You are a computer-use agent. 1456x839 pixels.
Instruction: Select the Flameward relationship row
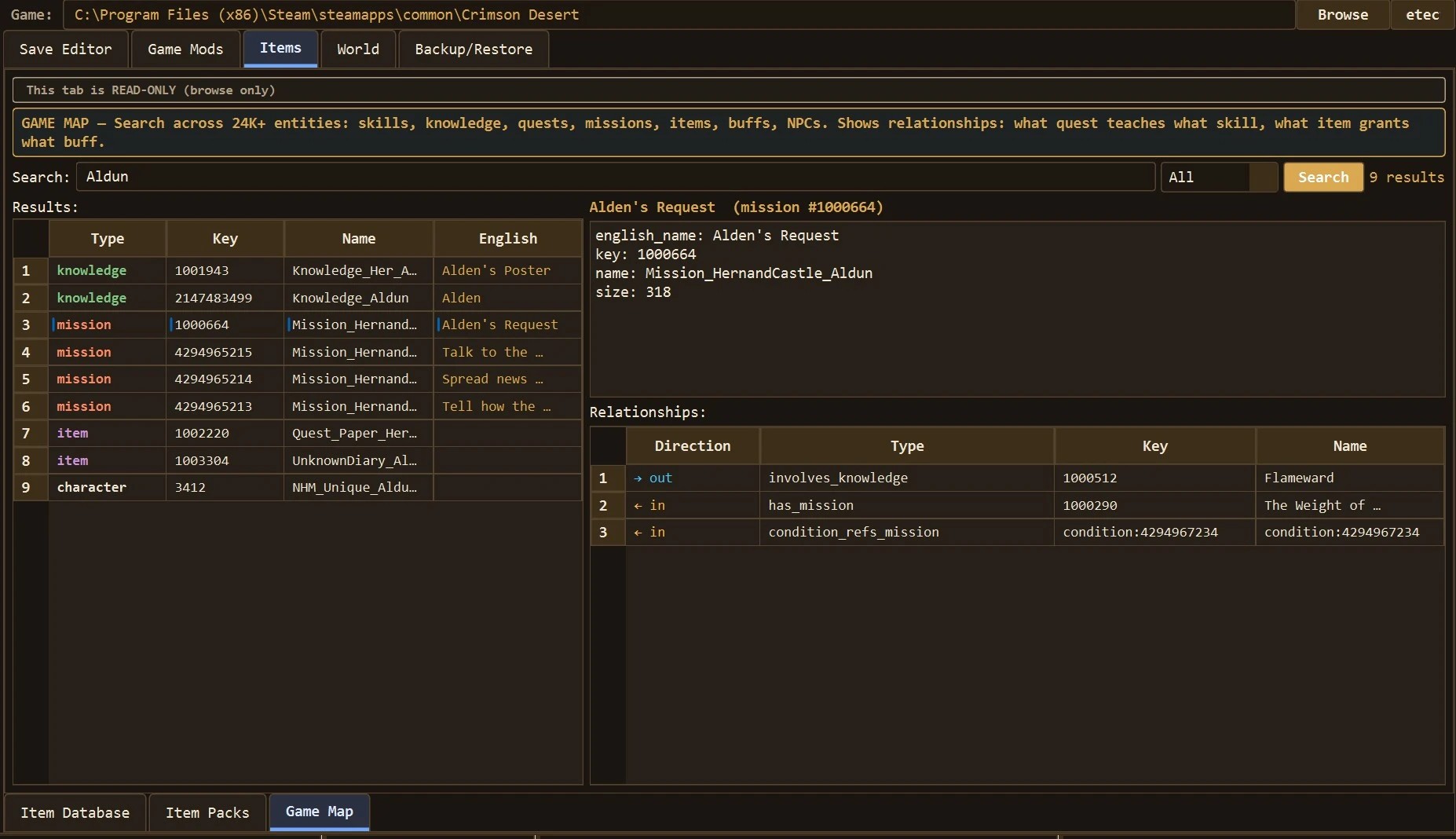[x=1018, y=478]
